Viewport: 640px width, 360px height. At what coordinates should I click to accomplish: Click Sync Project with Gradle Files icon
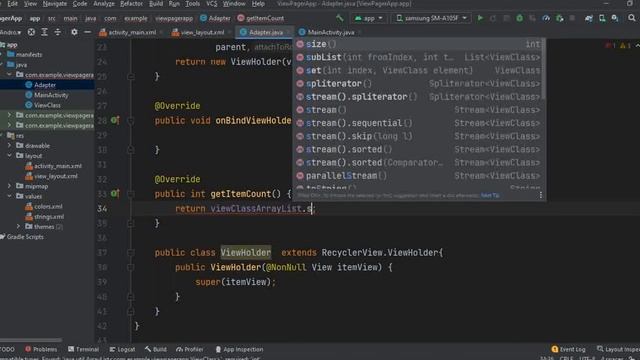[589, 18]
